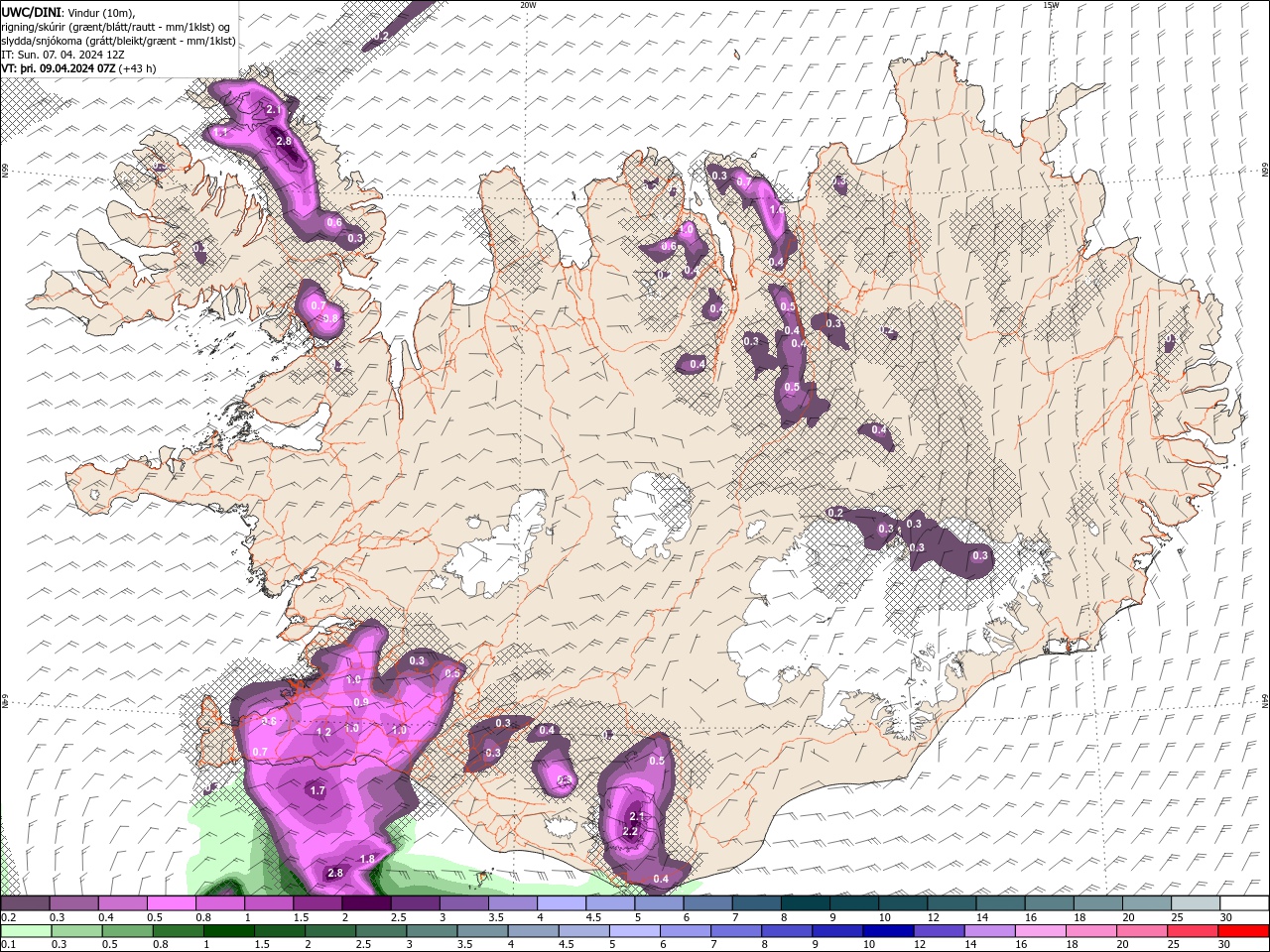Pick the pink swatch at 18, bottom legend row

(x=1090, y=931)
